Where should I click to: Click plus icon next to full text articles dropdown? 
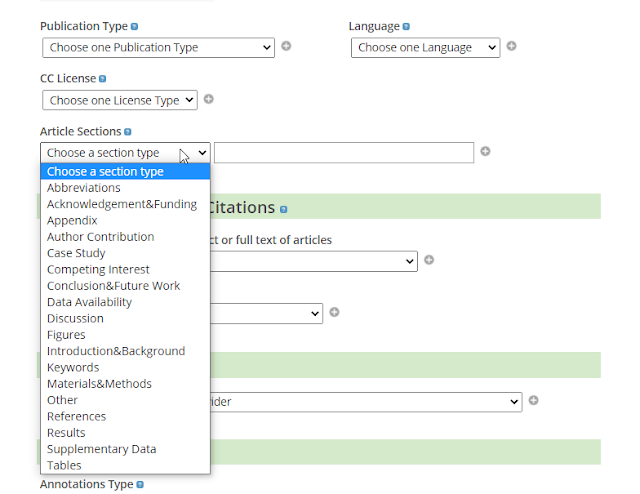(429, 260)
